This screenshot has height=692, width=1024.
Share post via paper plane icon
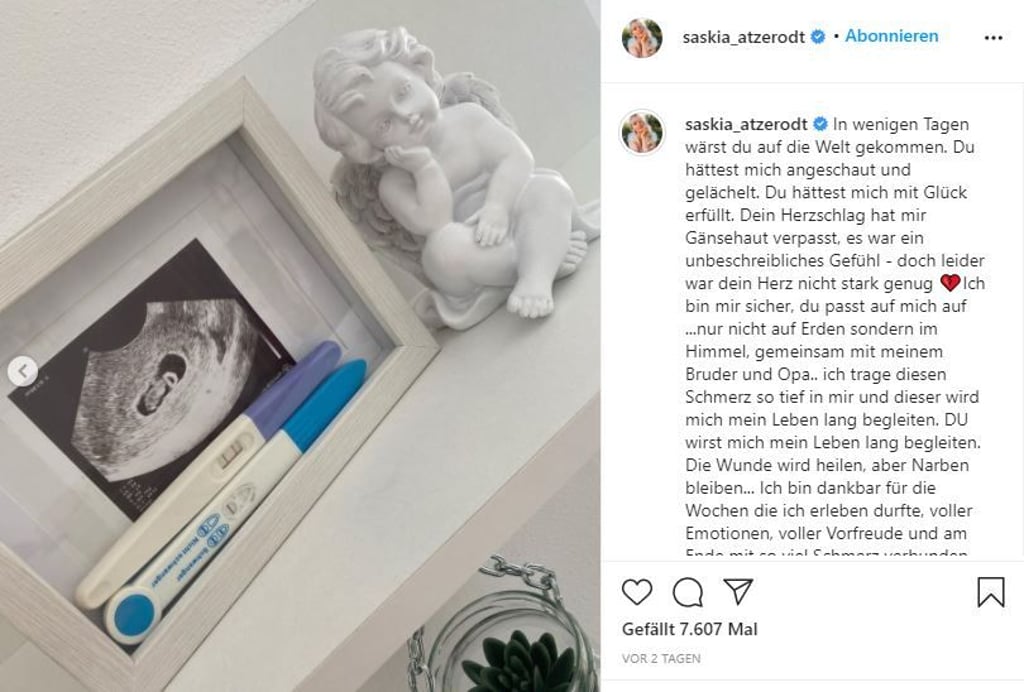click(x=739, y=591)
